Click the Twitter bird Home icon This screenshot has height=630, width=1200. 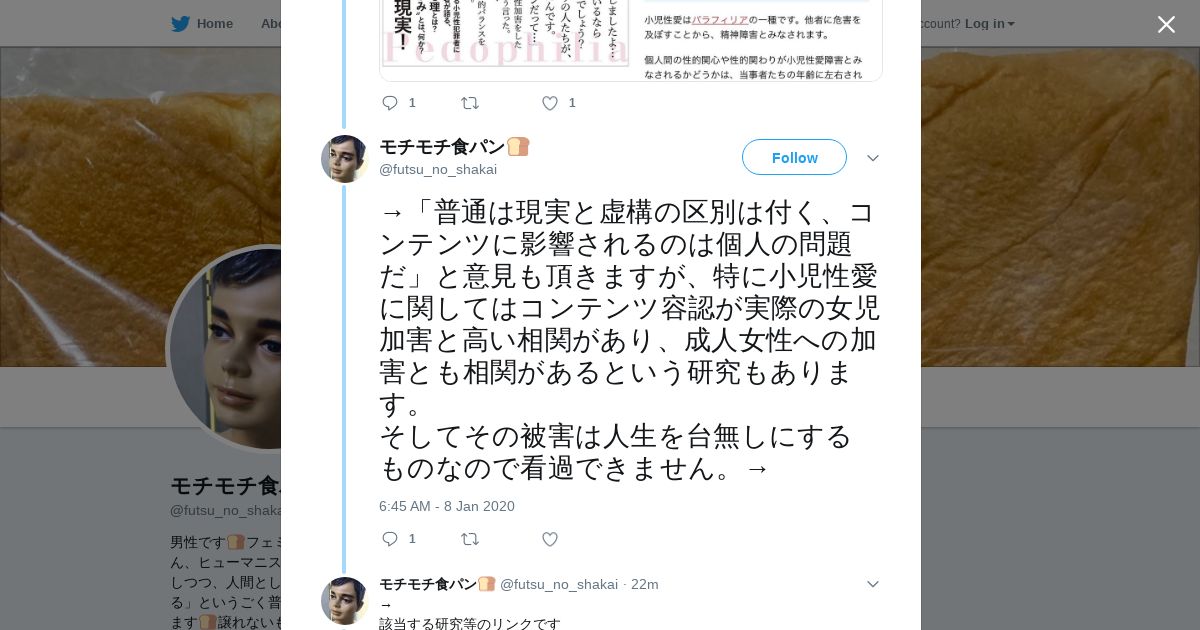180,24
